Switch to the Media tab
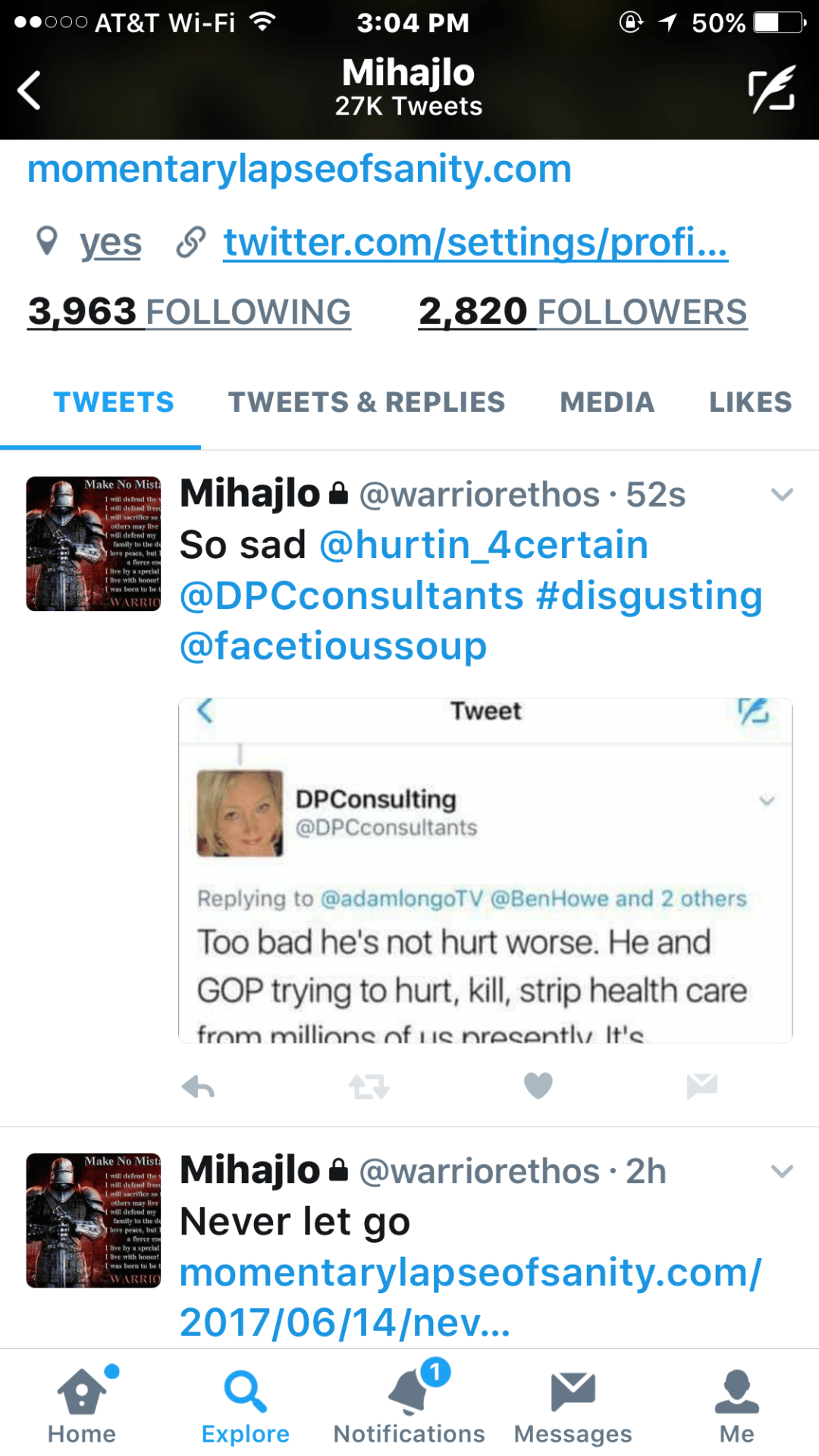 (x=607, y=402)
